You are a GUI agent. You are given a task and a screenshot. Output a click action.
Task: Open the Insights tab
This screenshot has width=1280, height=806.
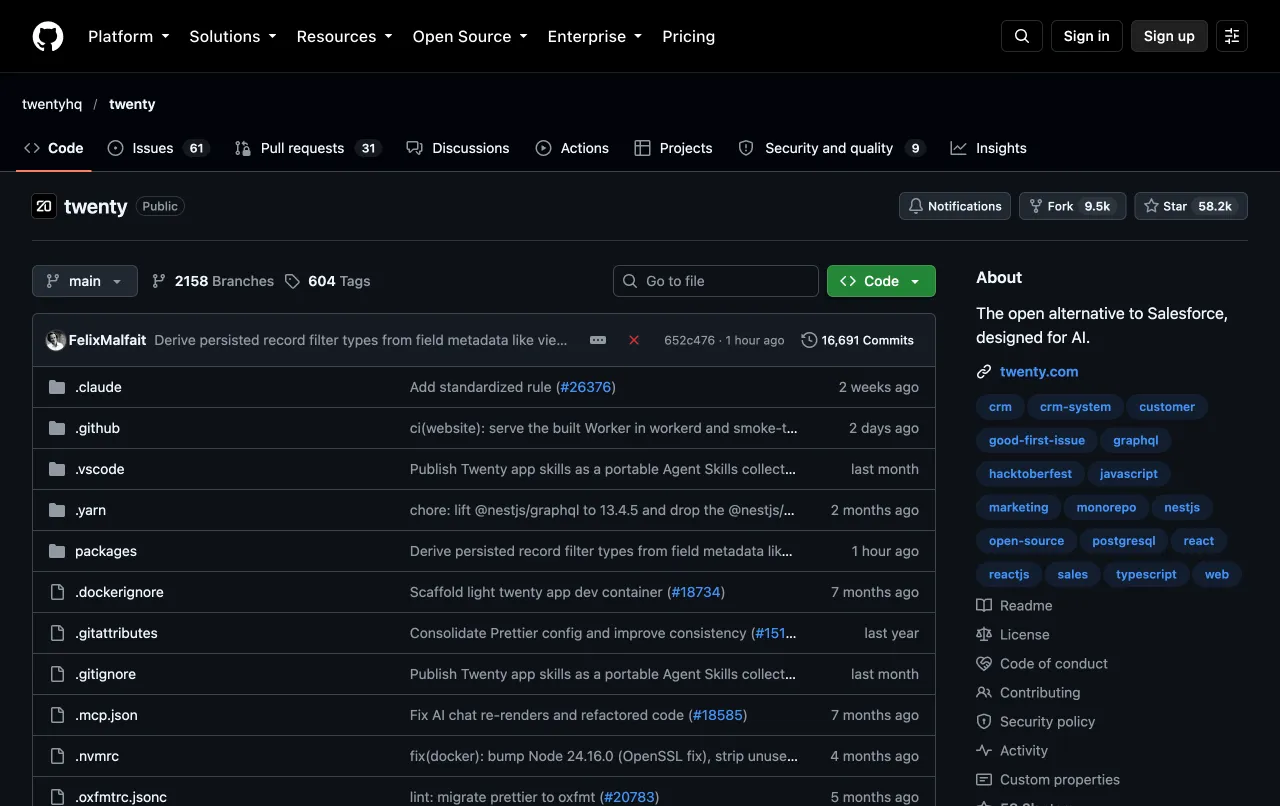pos(988,148)
